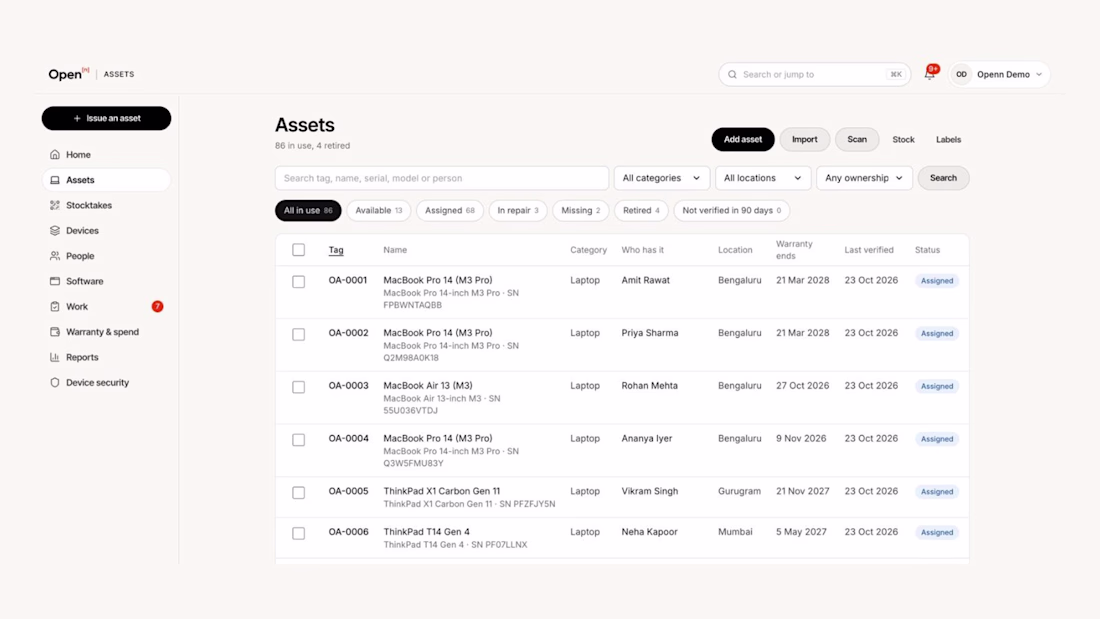Select Not verified in 90 days filter
The image size is (1100, 619).
click(x=732, y=211)
